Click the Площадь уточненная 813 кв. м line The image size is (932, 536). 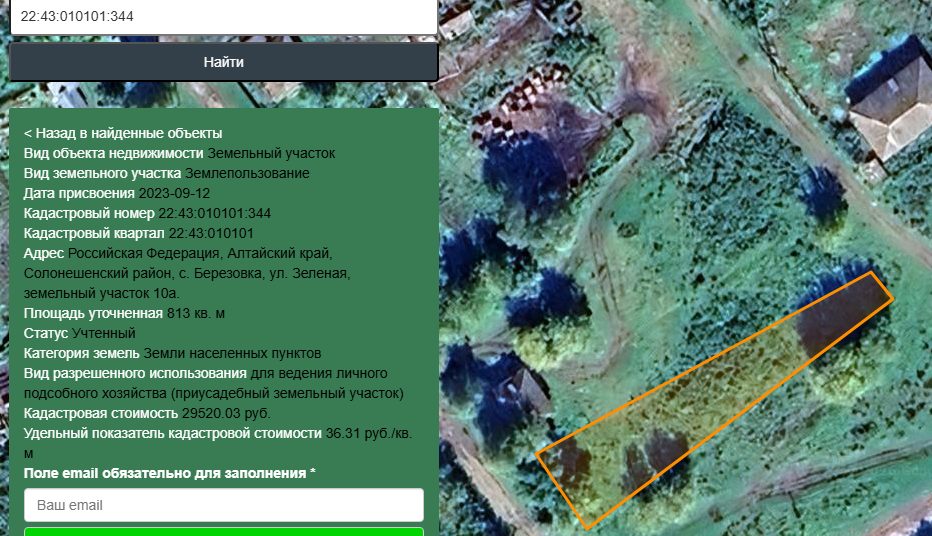pyautogui.click(x=124, y=313)
